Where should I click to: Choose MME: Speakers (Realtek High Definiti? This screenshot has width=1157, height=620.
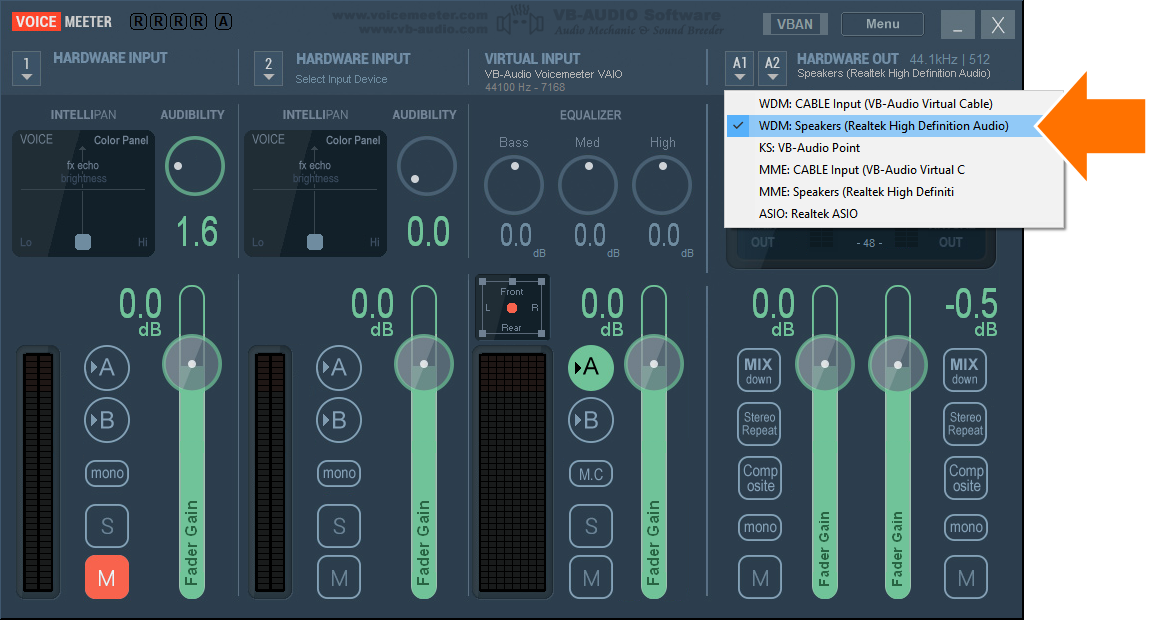coord(894,192)
